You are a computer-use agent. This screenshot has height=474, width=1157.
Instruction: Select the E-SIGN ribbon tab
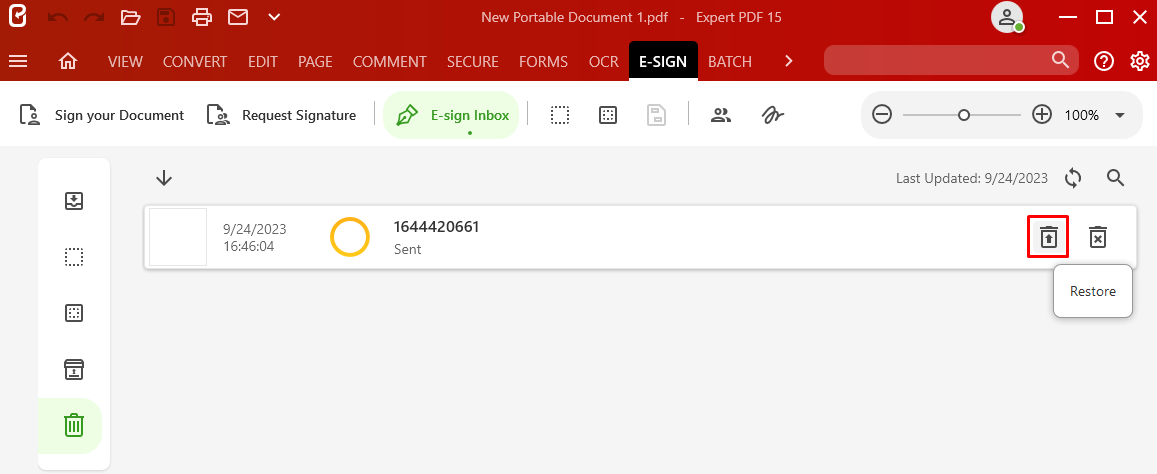(663, 61)
